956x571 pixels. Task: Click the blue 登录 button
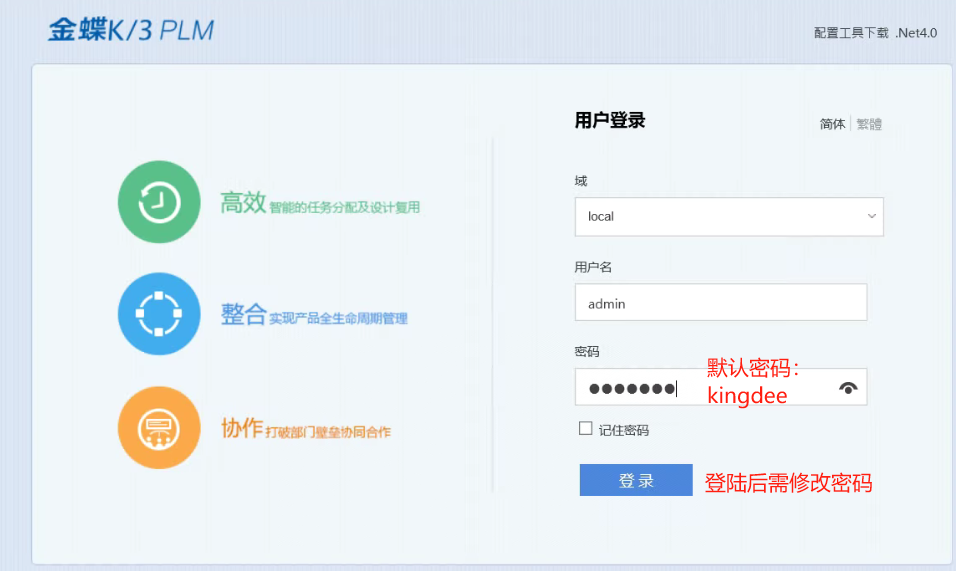636,480
